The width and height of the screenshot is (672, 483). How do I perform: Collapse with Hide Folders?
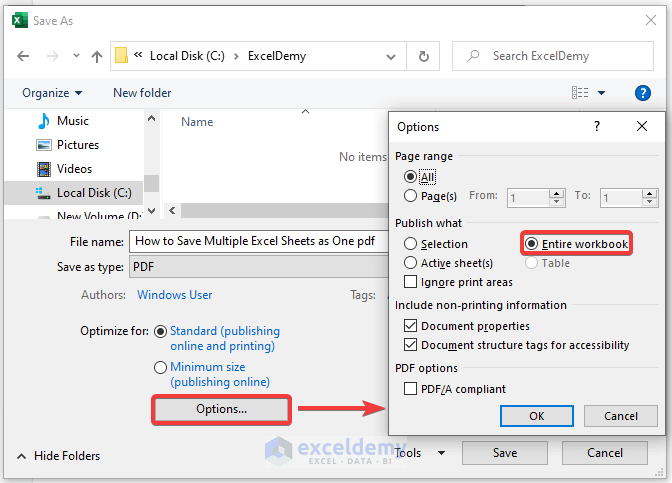(67, 456)
